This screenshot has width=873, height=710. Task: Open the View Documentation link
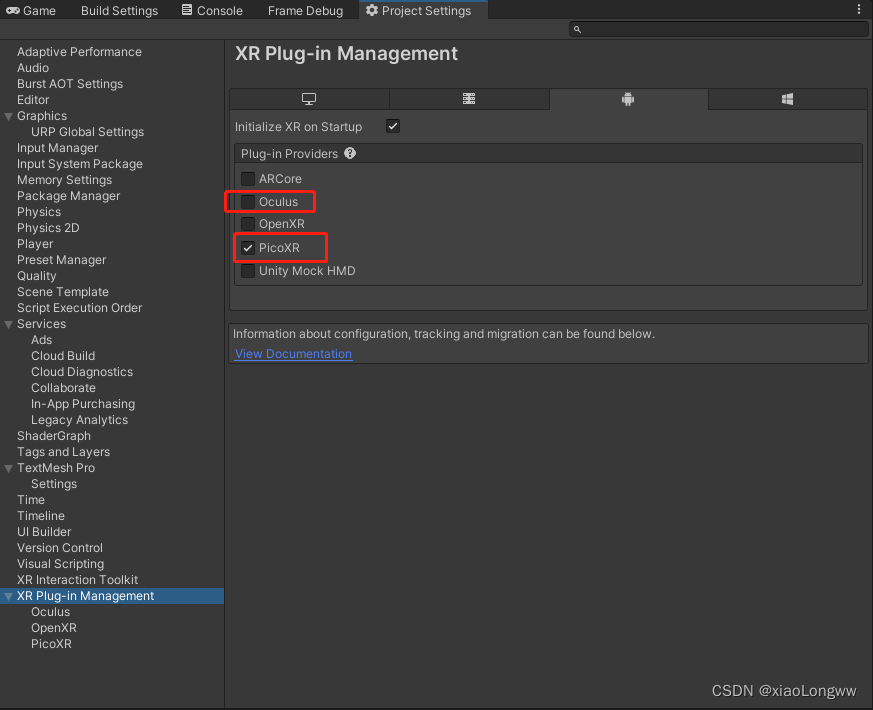(x=293, y=354)
